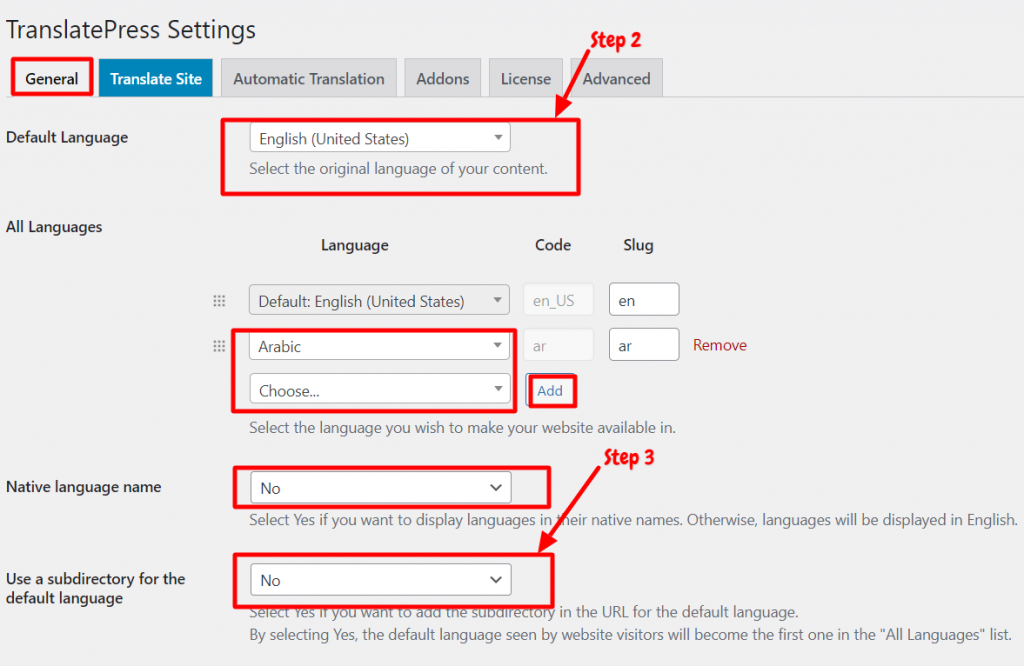The height and width of the screenshot is (666, 1024).
Task: Open the General settings tab
Action: [52, 78]
